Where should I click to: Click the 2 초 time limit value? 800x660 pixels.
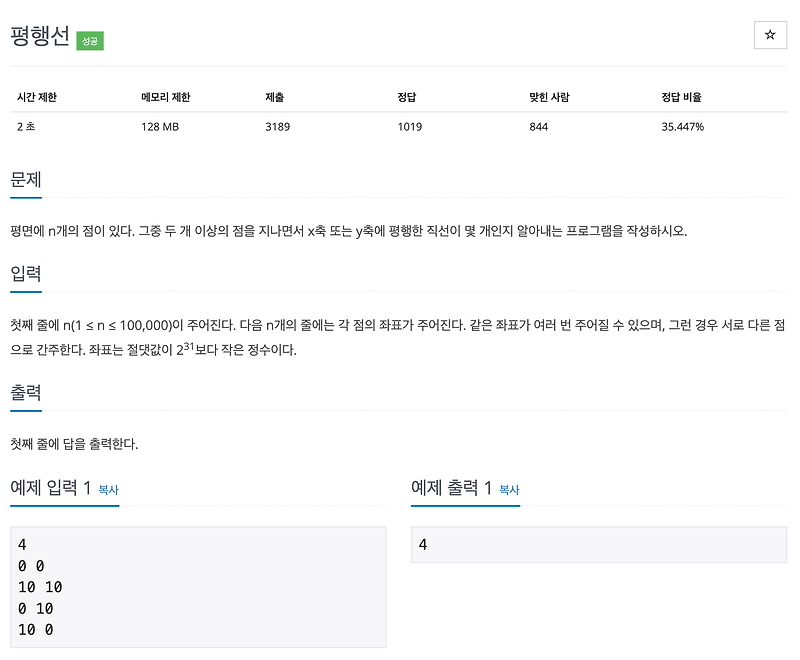coord(27,127)
